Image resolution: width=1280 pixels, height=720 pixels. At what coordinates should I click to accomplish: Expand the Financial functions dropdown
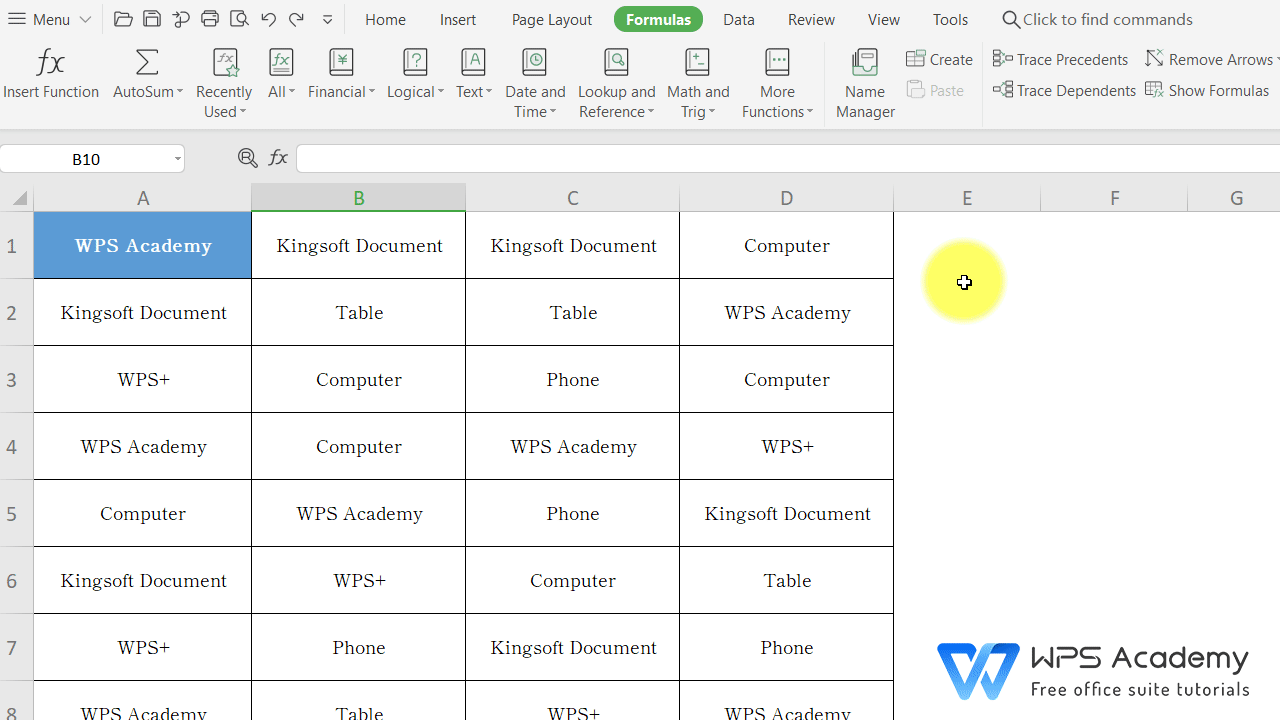coord(341,80)
